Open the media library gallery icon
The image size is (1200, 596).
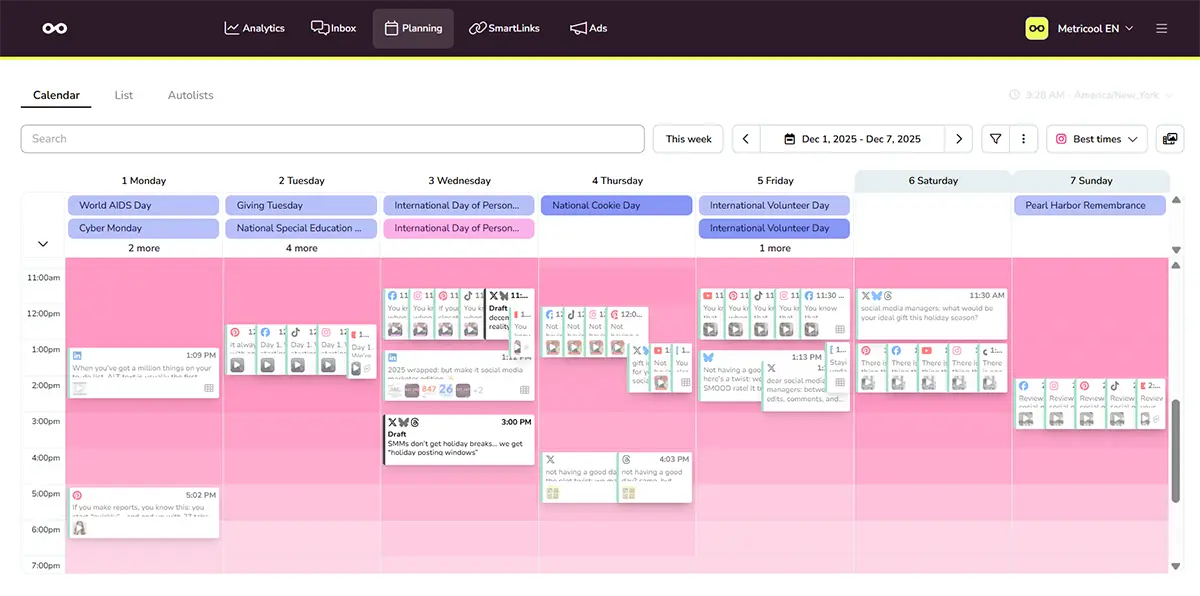(x=1169, y=139)
